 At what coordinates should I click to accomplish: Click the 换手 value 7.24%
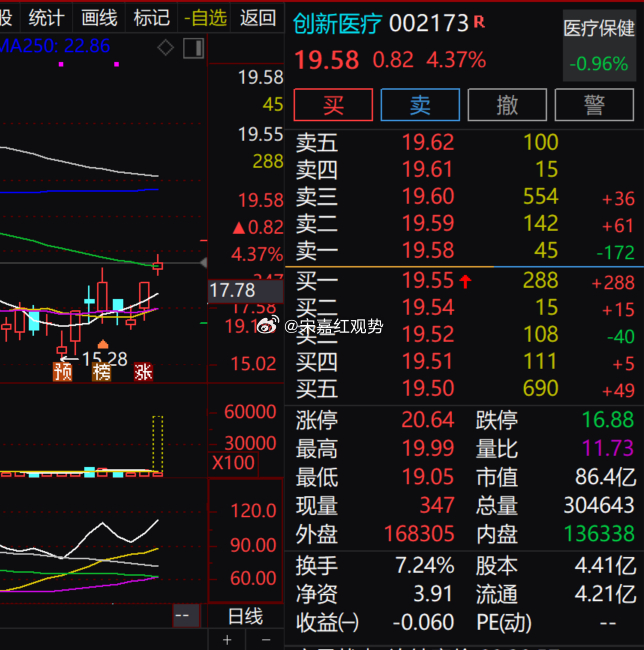(x=425, y=565)
